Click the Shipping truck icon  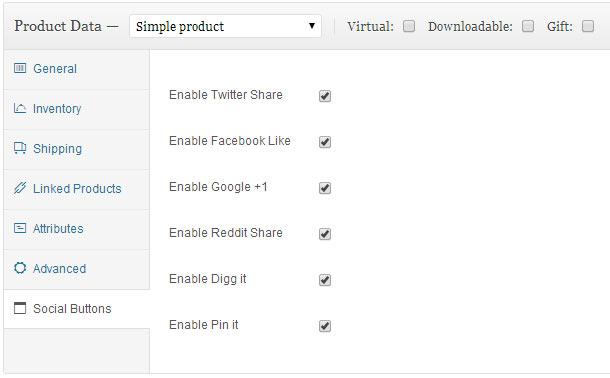(x=20, y=148)
